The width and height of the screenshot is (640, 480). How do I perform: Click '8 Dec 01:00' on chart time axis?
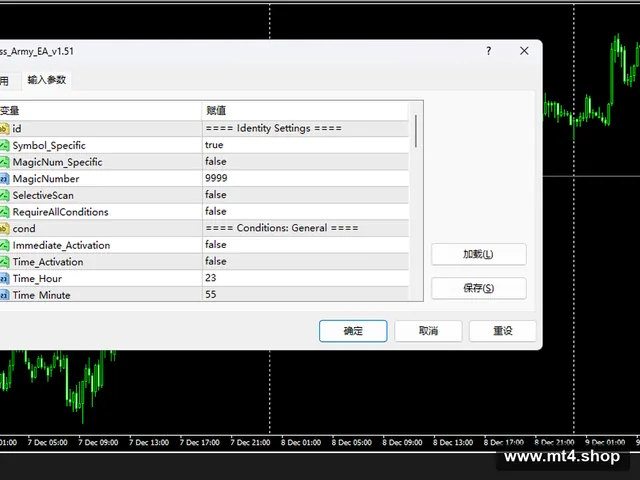(x=301, y=442)
